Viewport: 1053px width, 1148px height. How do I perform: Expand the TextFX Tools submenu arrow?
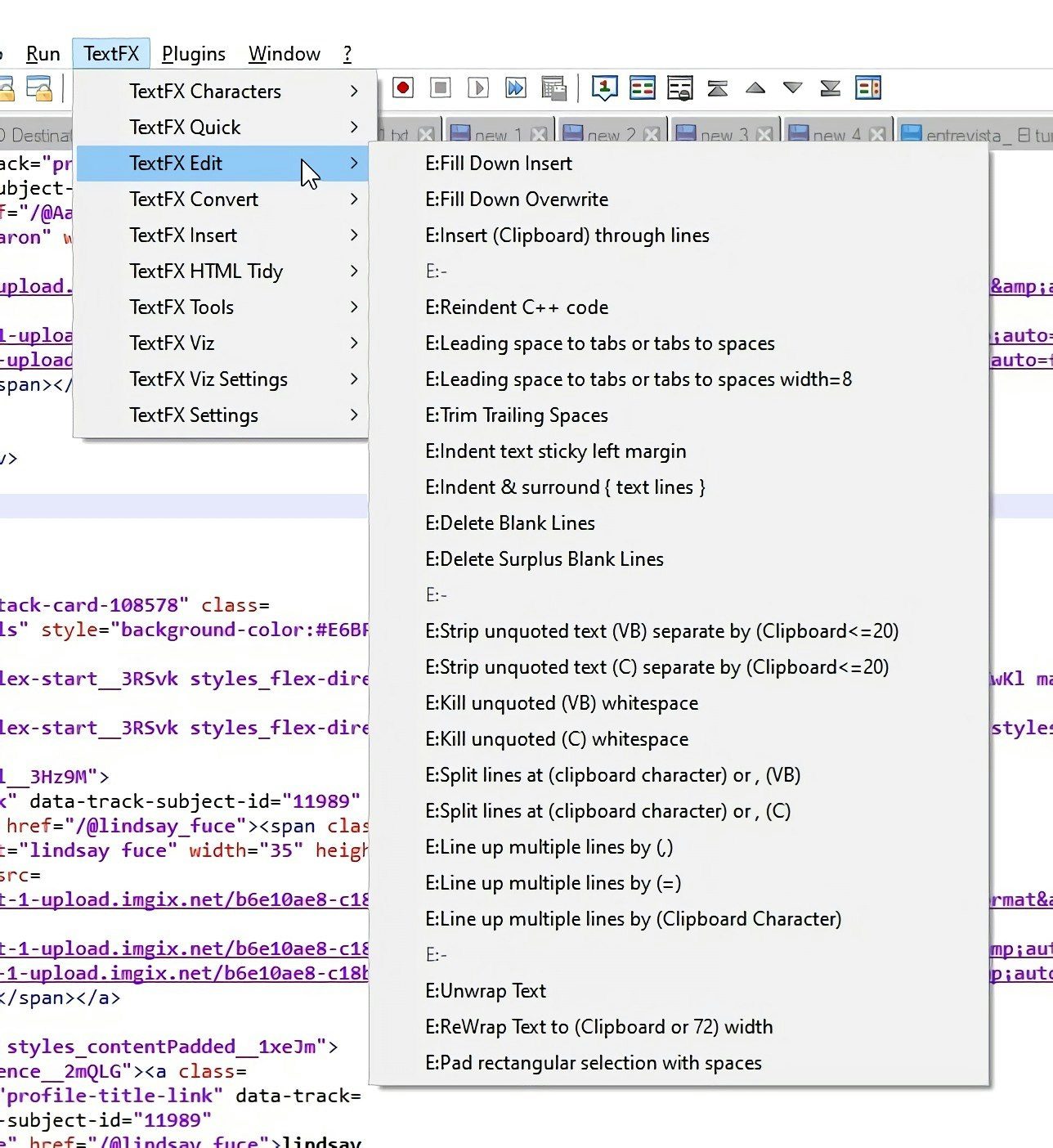pos(354,307)
